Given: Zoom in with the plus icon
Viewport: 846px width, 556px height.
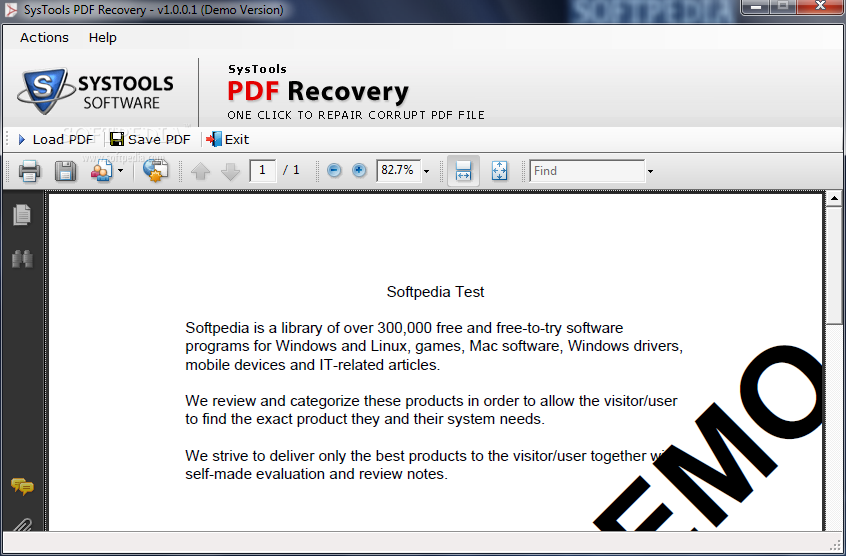Looking at the screenshot, I should click(x=359, y=171).
